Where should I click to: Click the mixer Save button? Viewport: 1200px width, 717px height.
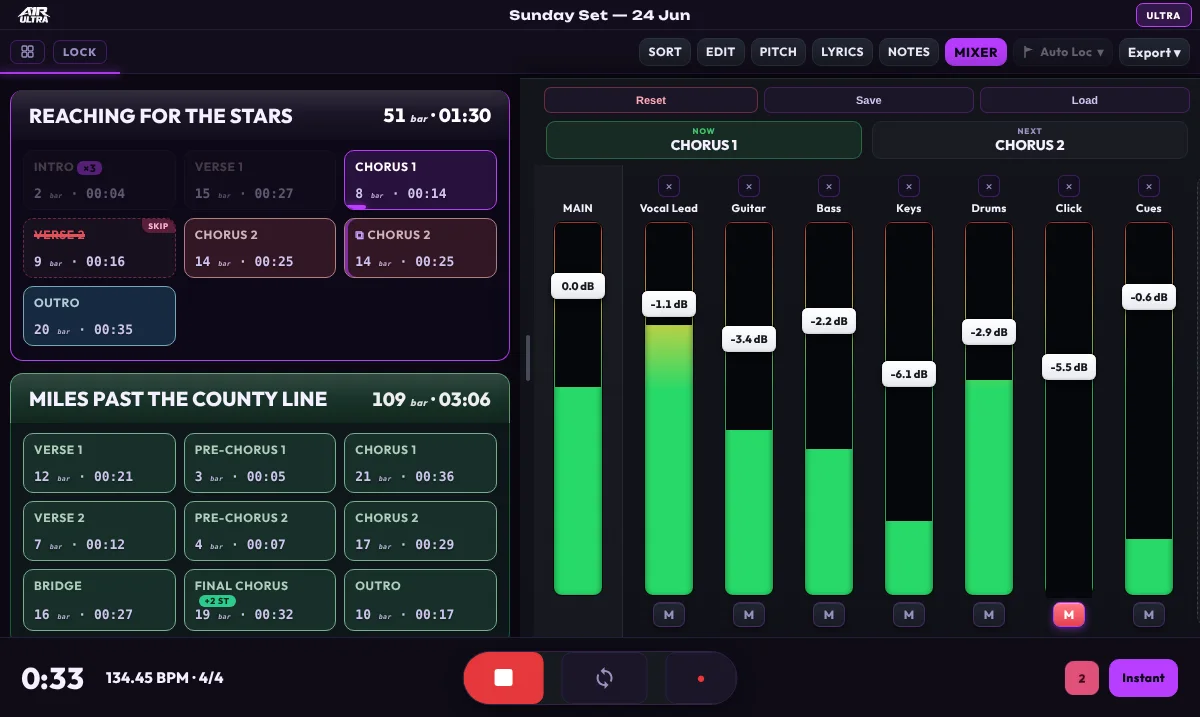tap(869, 100)
